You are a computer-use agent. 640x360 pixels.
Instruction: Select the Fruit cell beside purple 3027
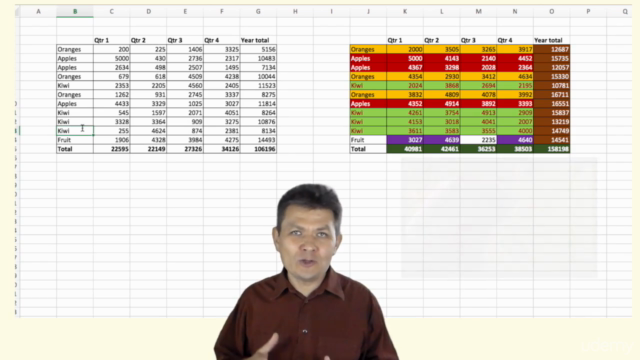point(368,140)
